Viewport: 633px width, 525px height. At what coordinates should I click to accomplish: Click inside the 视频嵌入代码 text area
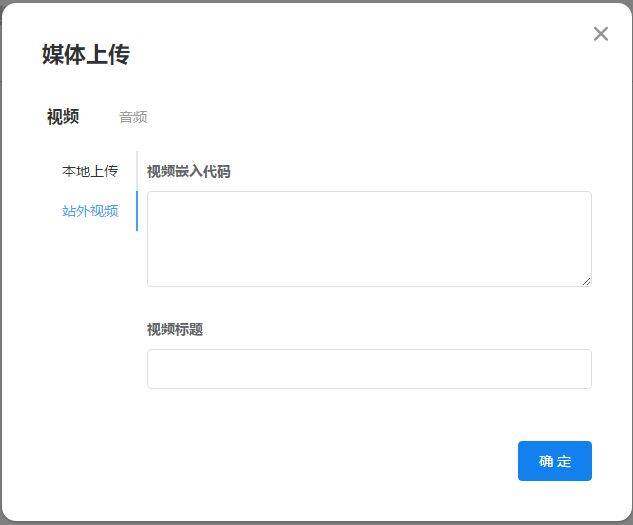(x=369, y=239)
